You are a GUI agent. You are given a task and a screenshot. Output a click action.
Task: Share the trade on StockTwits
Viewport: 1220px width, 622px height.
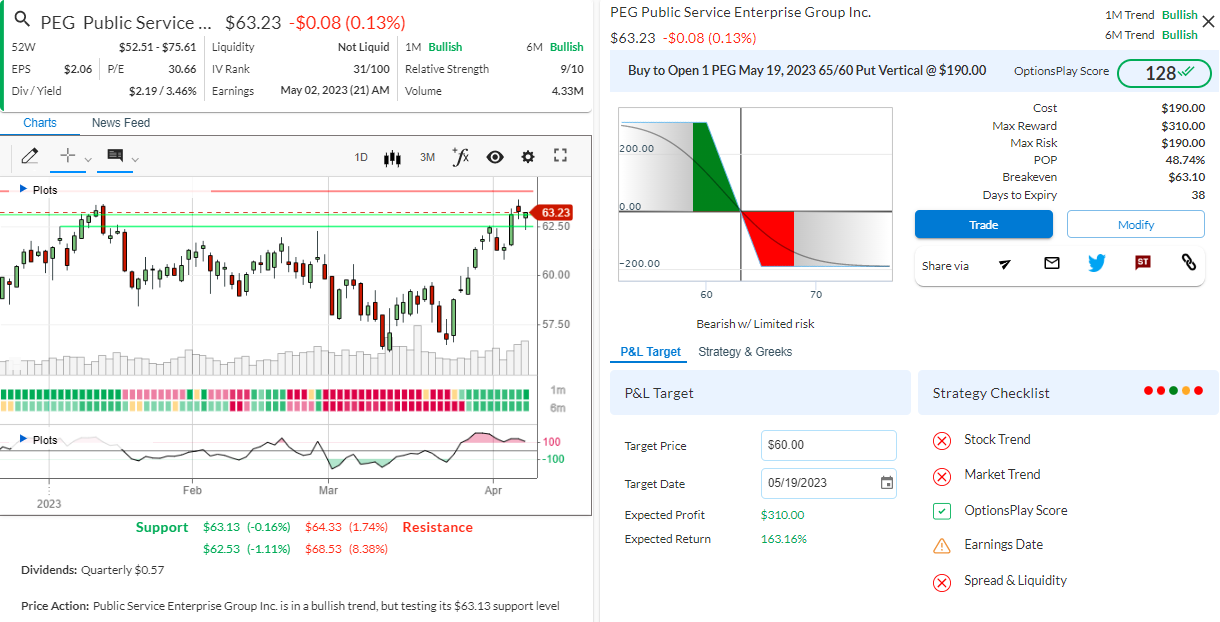[x=1143, y=263]
